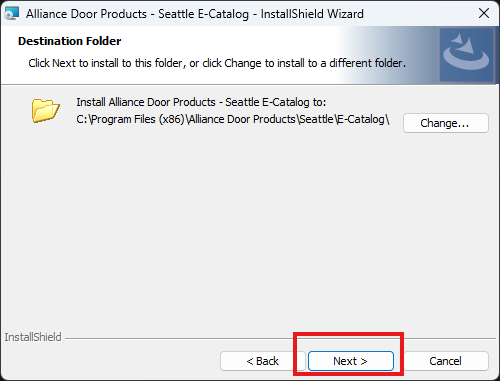The height and width of the screenshot is (381, 500).
Task: Continue installation with the Next button
Action: tap(351, 361)
